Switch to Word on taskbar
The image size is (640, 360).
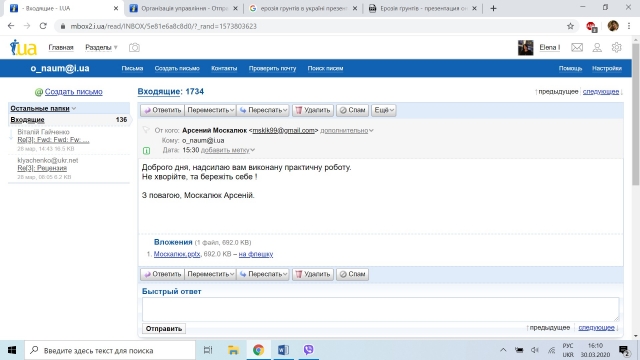pos(283,350)
